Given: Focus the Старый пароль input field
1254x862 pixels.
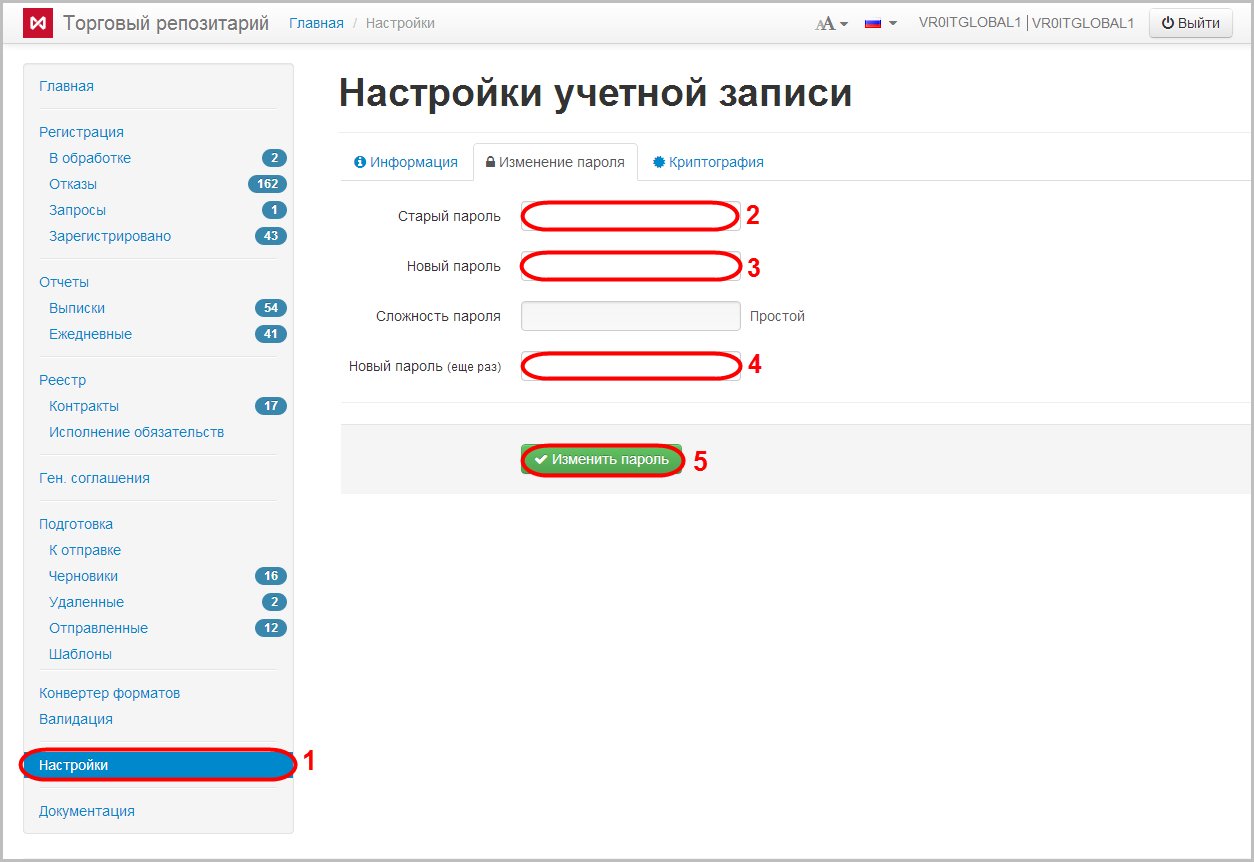Looking at the screenshot, I should coord(630,216).
